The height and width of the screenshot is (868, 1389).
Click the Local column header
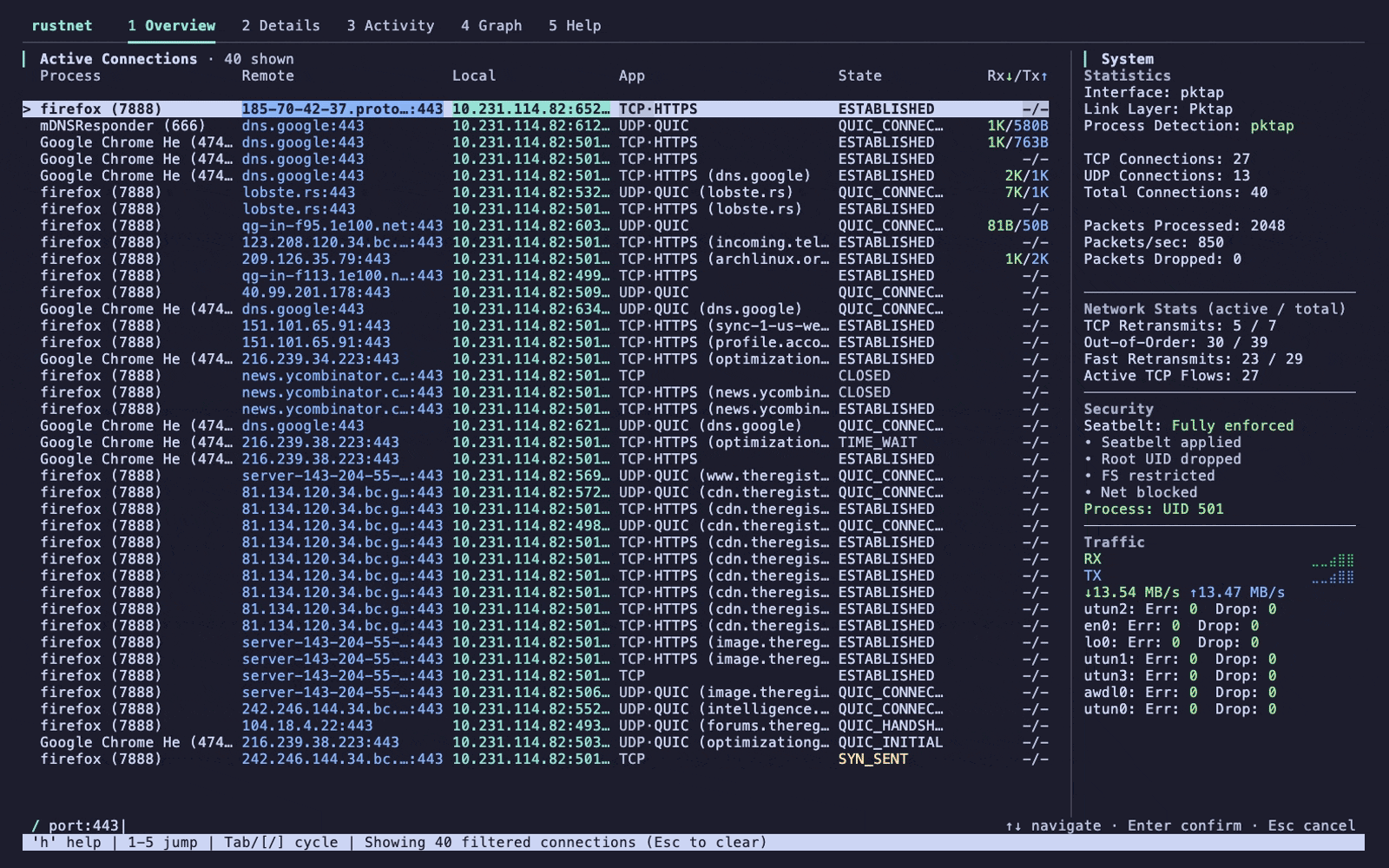click(x=474, y=76)
